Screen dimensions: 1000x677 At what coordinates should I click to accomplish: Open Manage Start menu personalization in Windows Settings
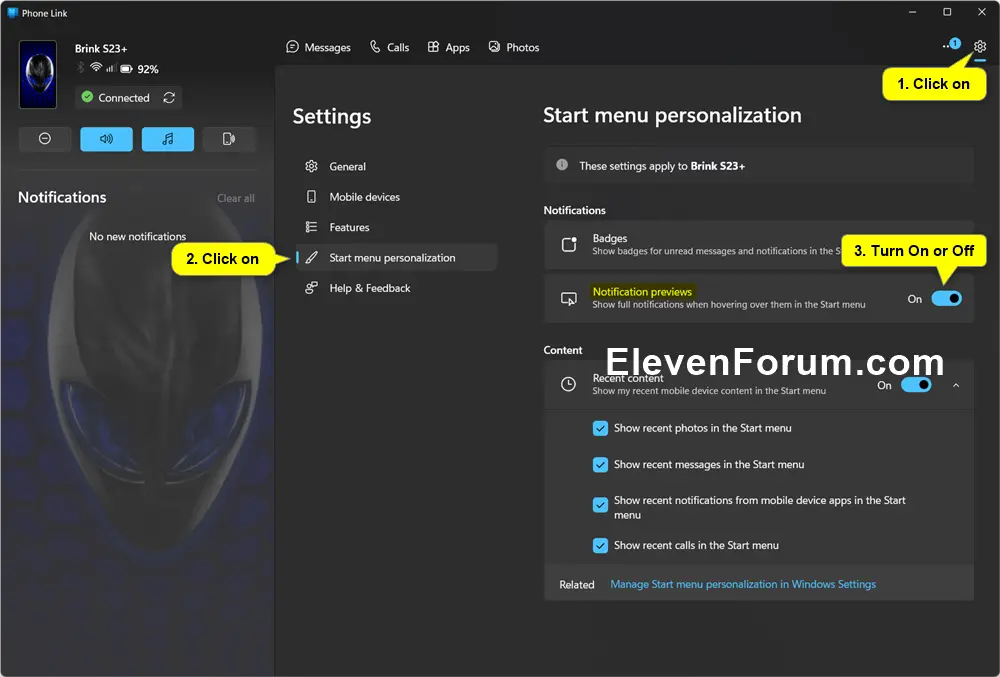coord(743,584)
